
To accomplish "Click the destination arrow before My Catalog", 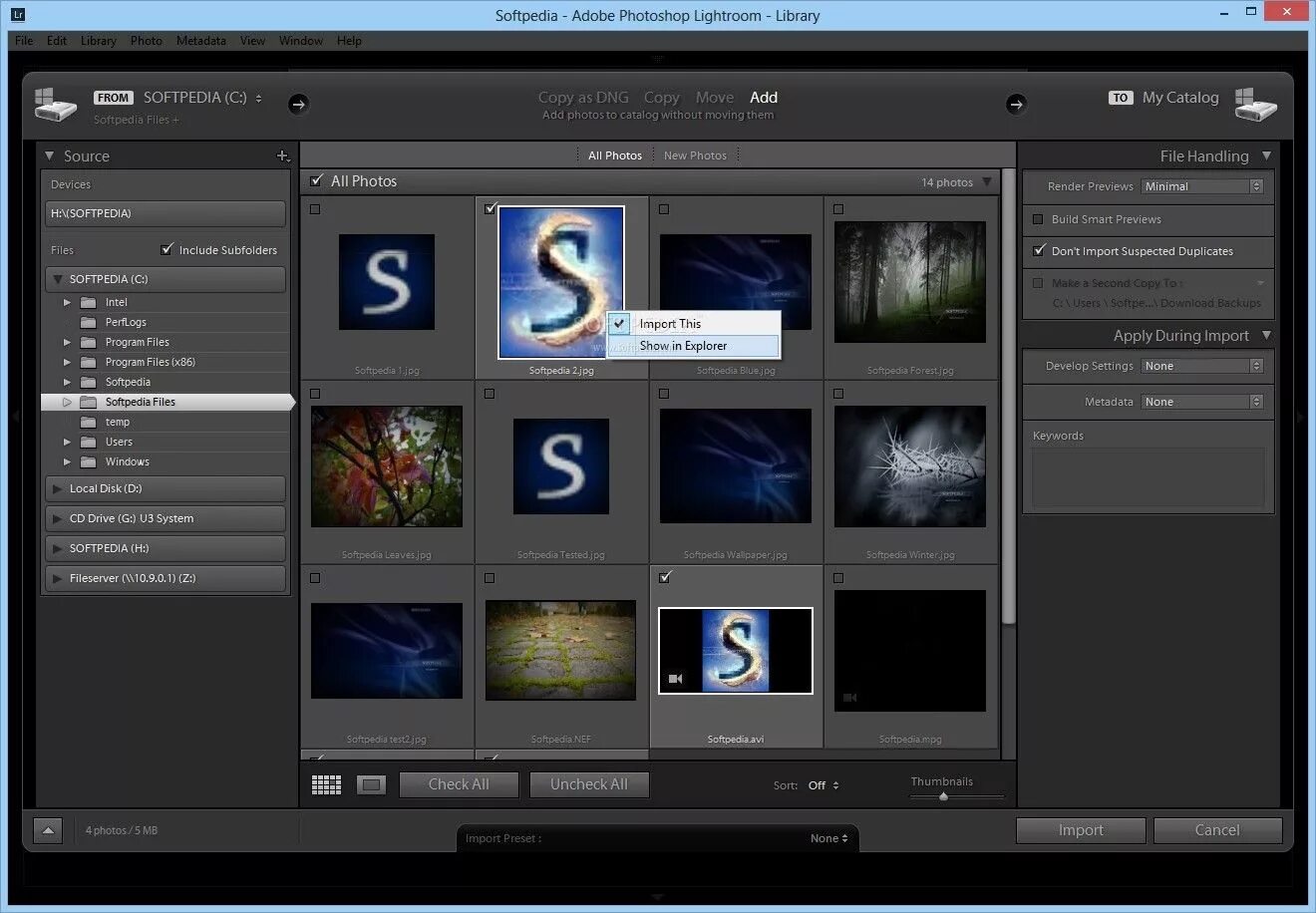I will [1016, 104].
